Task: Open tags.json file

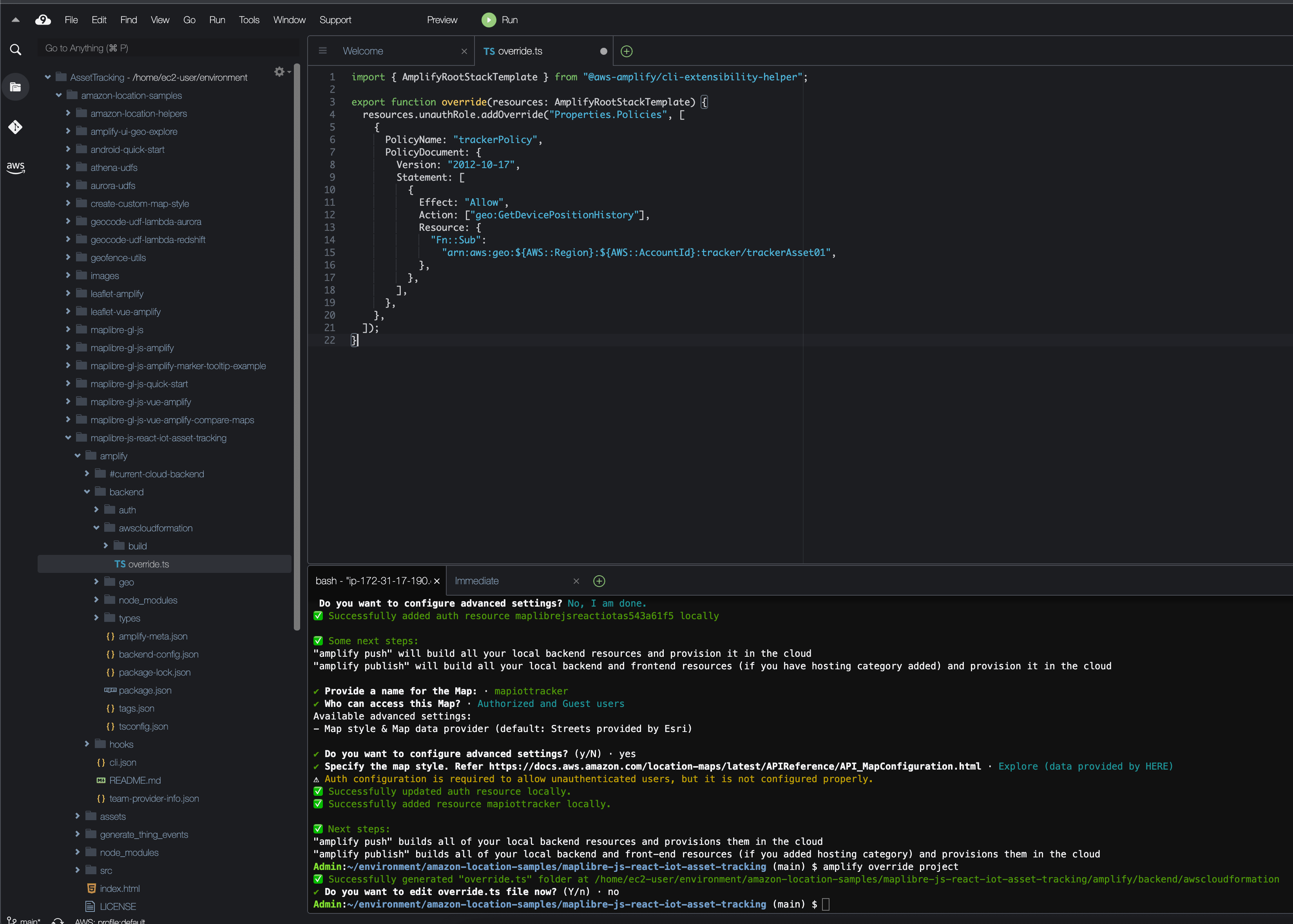Action: (x=136, y=708)
